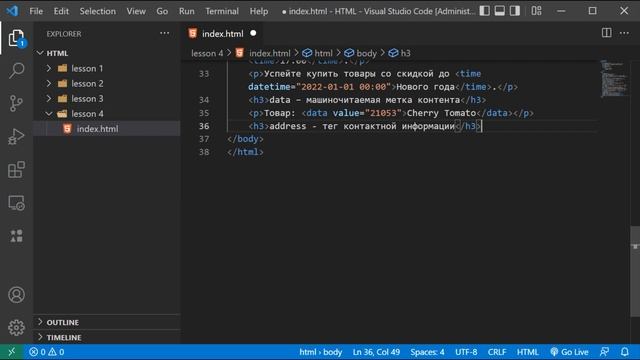
Task: Open the Run and Debug view
Action: click(16, 137)
